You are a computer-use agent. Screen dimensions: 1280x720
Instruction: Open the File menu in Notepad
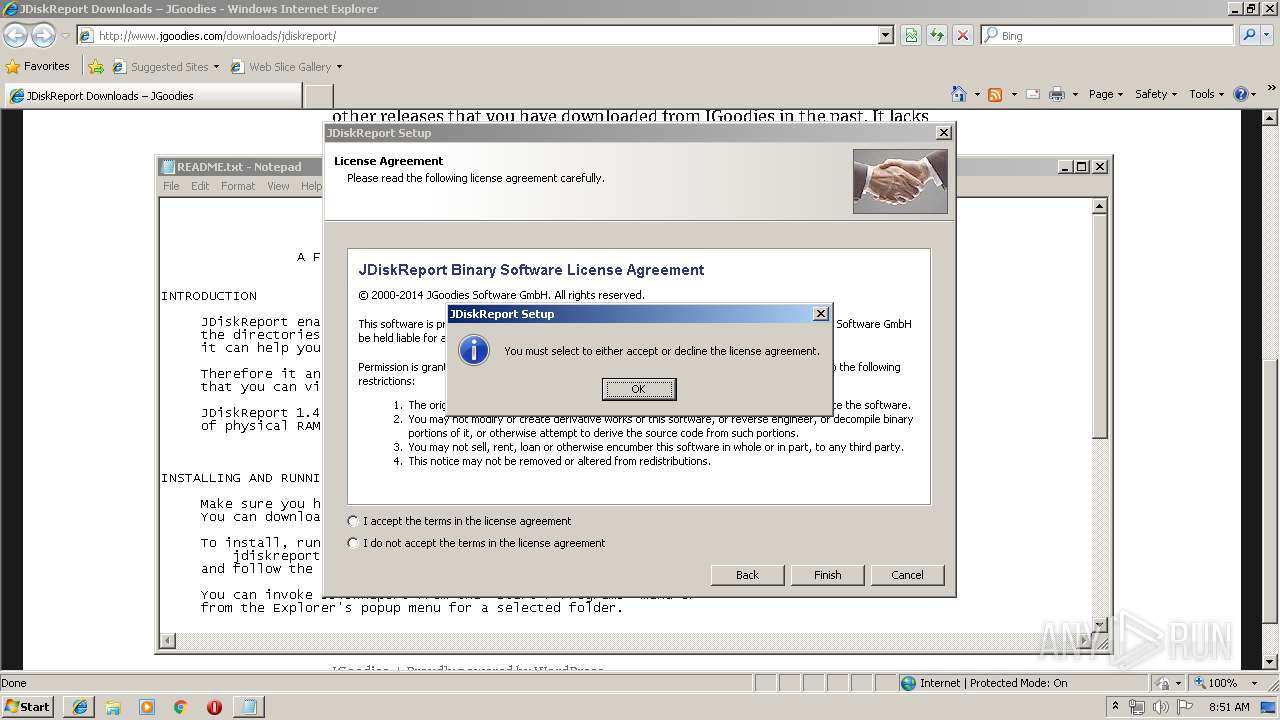tap(171, 186)
